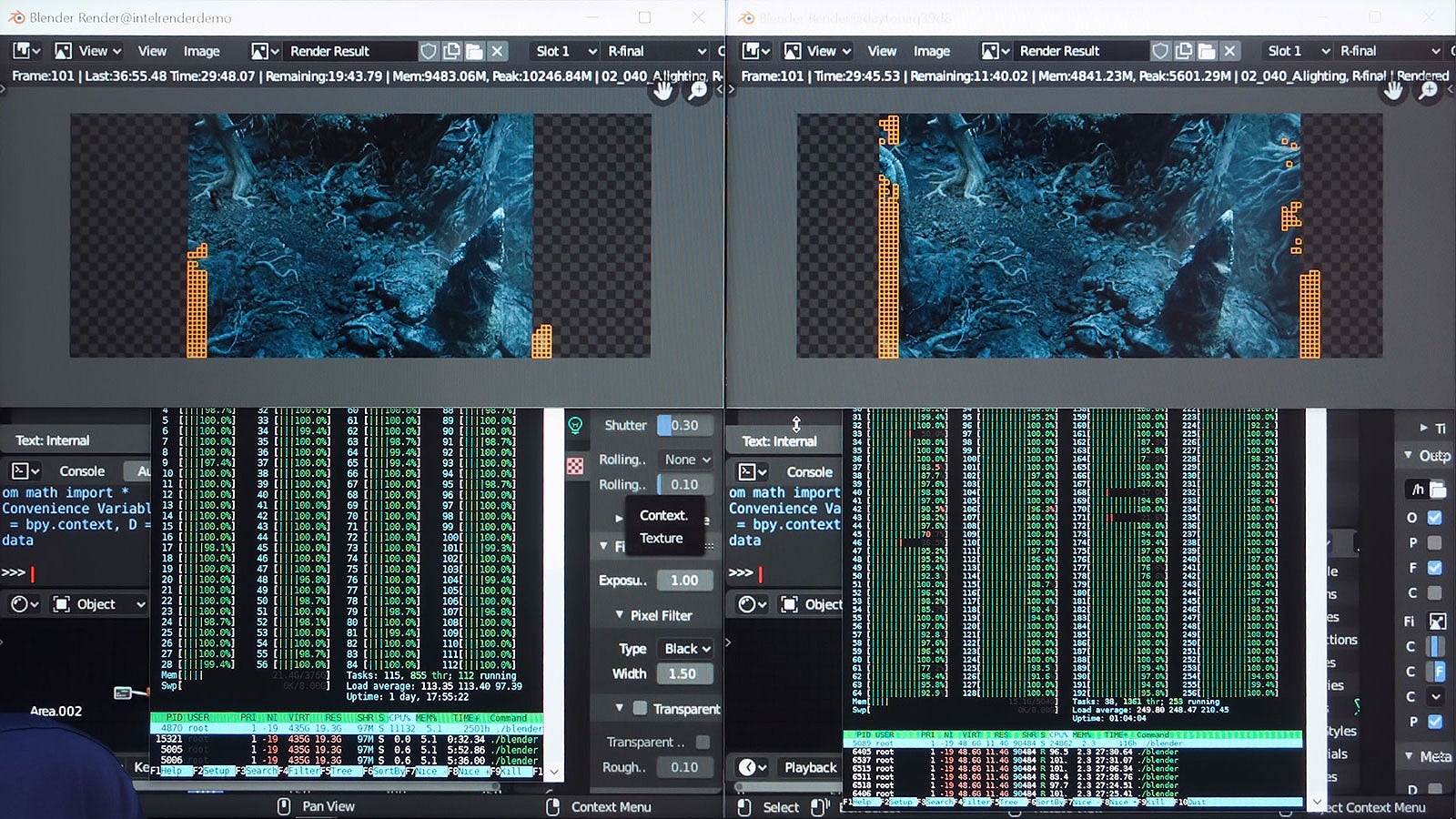Click file format image icon in right Output panel
Viewport: 1456px width, 819px height.
tap(1438, 622)
